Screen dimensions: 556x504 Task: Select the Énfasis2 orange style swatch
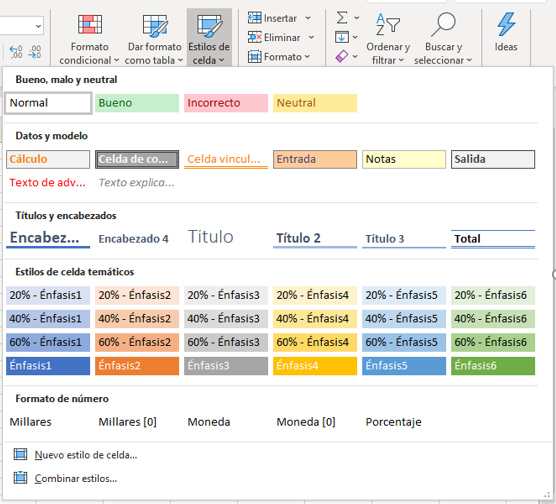(x=137, y=366)
